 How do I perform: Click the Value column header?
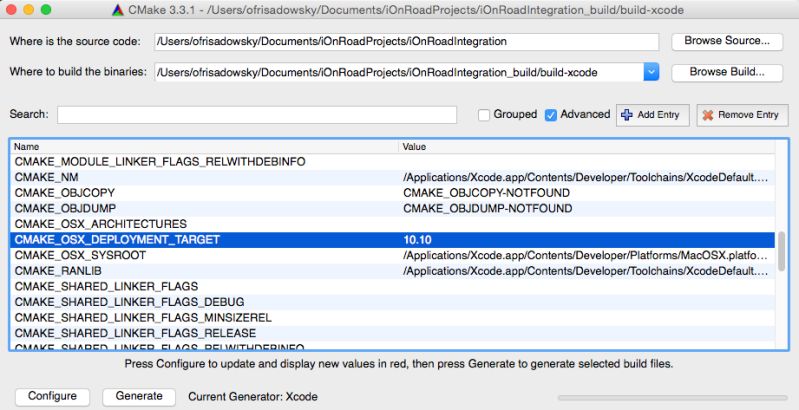587,147
